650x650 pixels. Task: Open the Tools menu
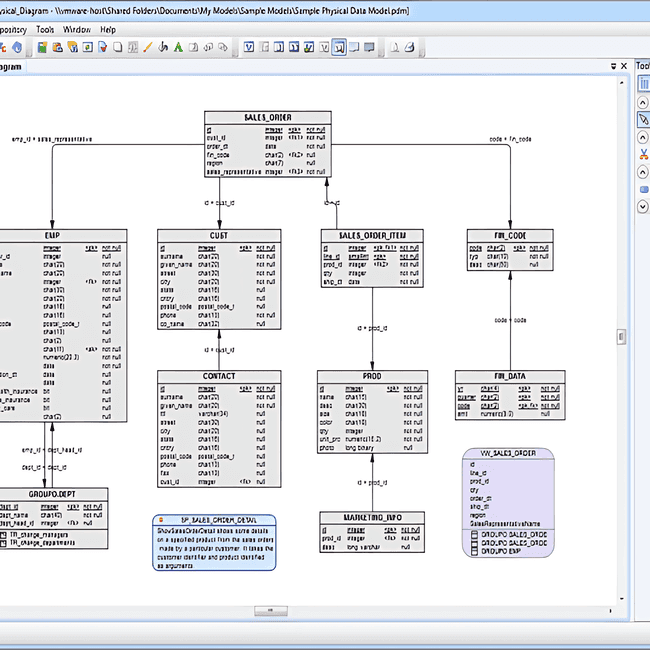pos(45,30)
